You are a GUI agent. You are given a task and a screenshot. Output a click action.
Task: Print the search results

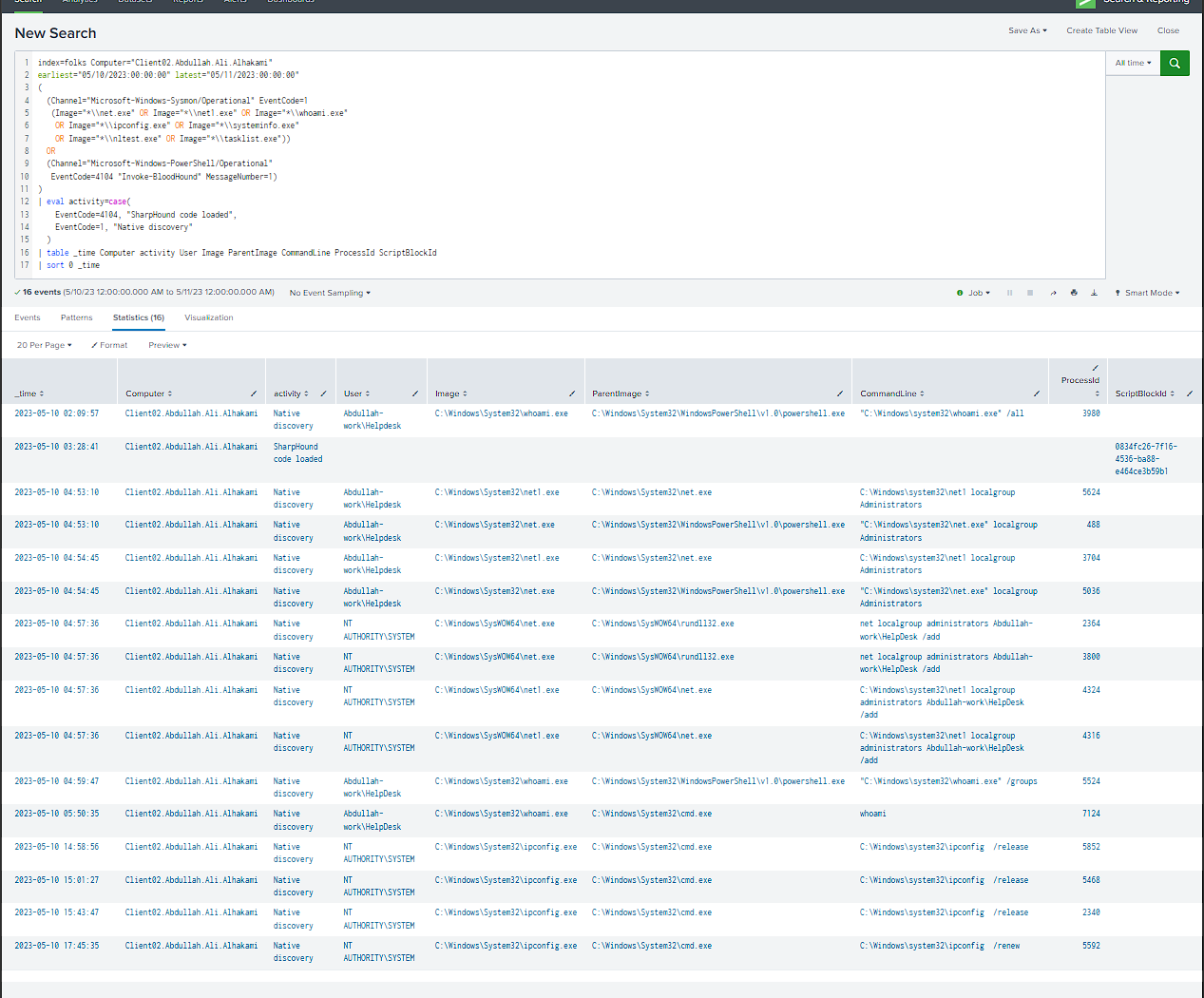(x=1074, y=293)
